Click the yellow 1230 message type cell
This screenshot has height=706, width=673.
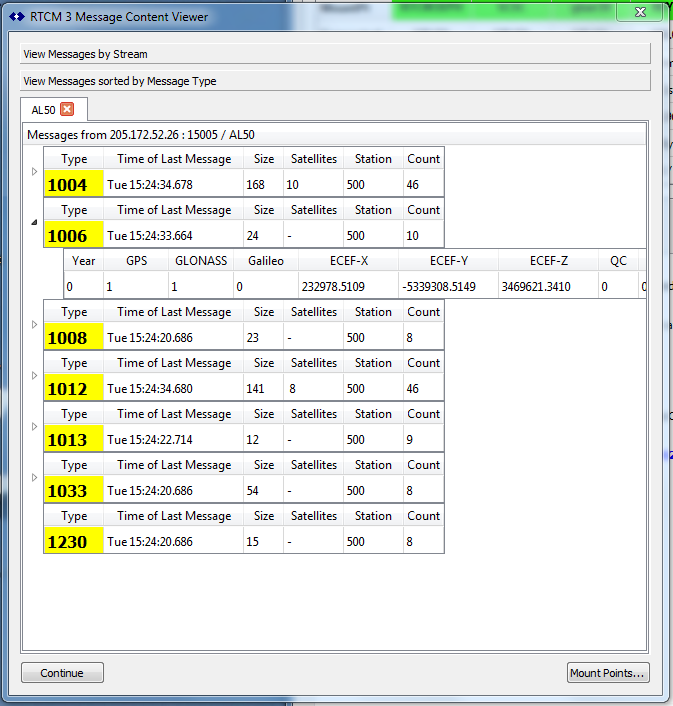[x=73, y=542]
